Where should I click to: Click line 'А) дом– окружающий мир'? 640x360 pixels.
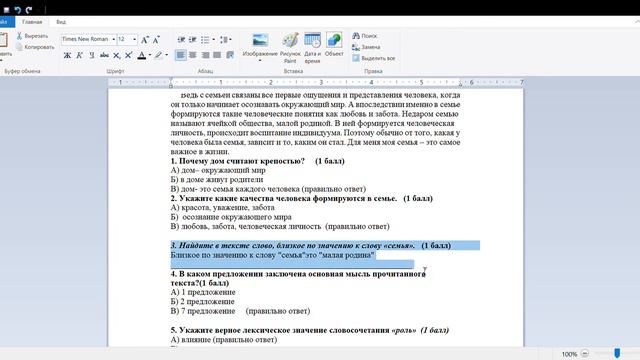coord(218,170)
